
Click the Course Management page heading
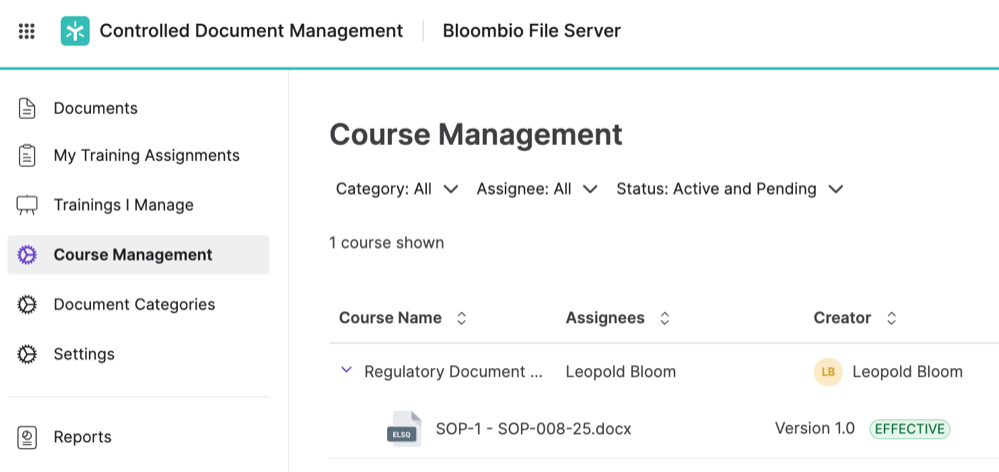tap(476, 134)
